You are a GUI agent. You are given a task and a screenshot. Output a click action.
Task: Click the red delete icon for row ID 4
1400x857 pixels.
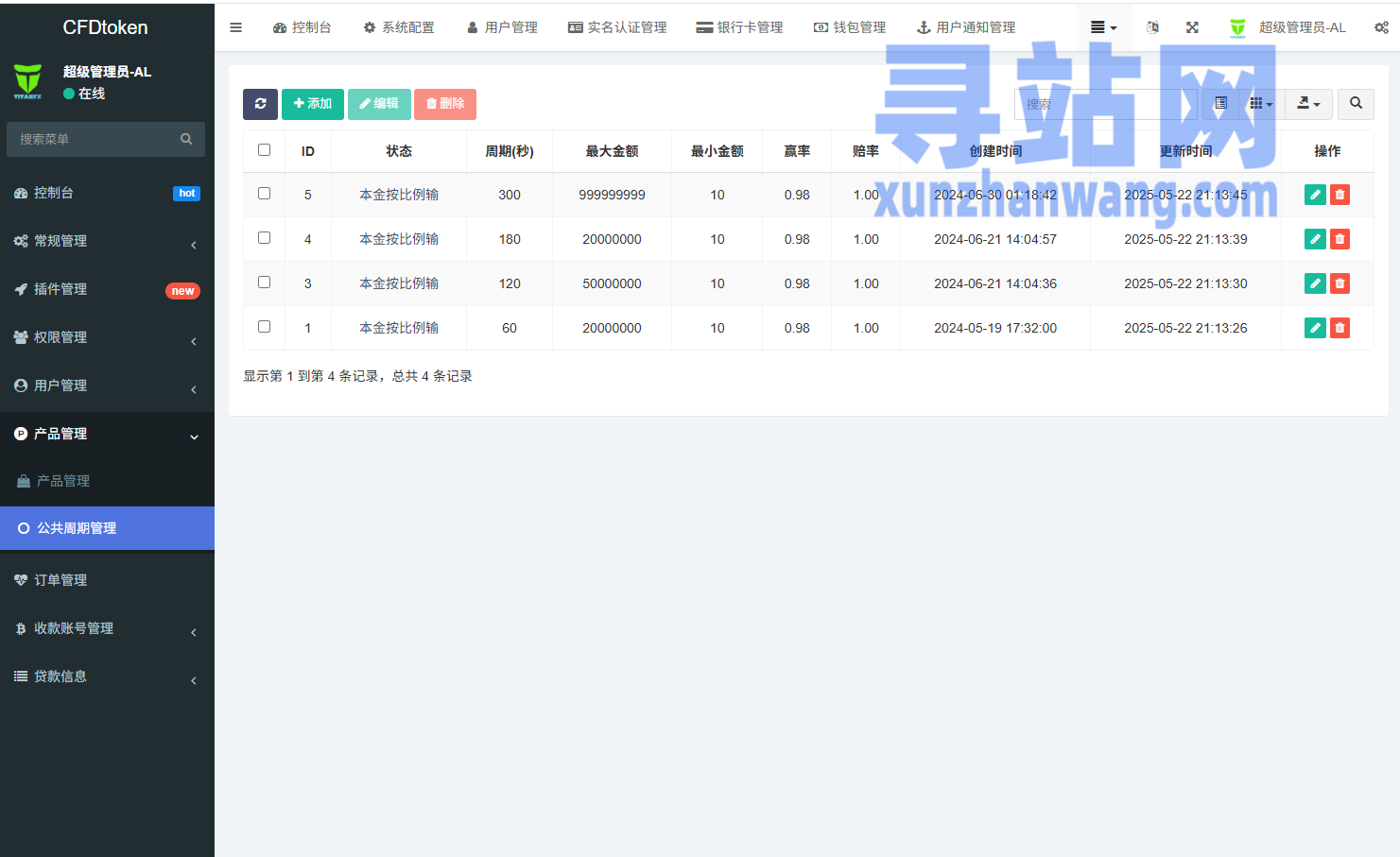[x=1340, y=239]
